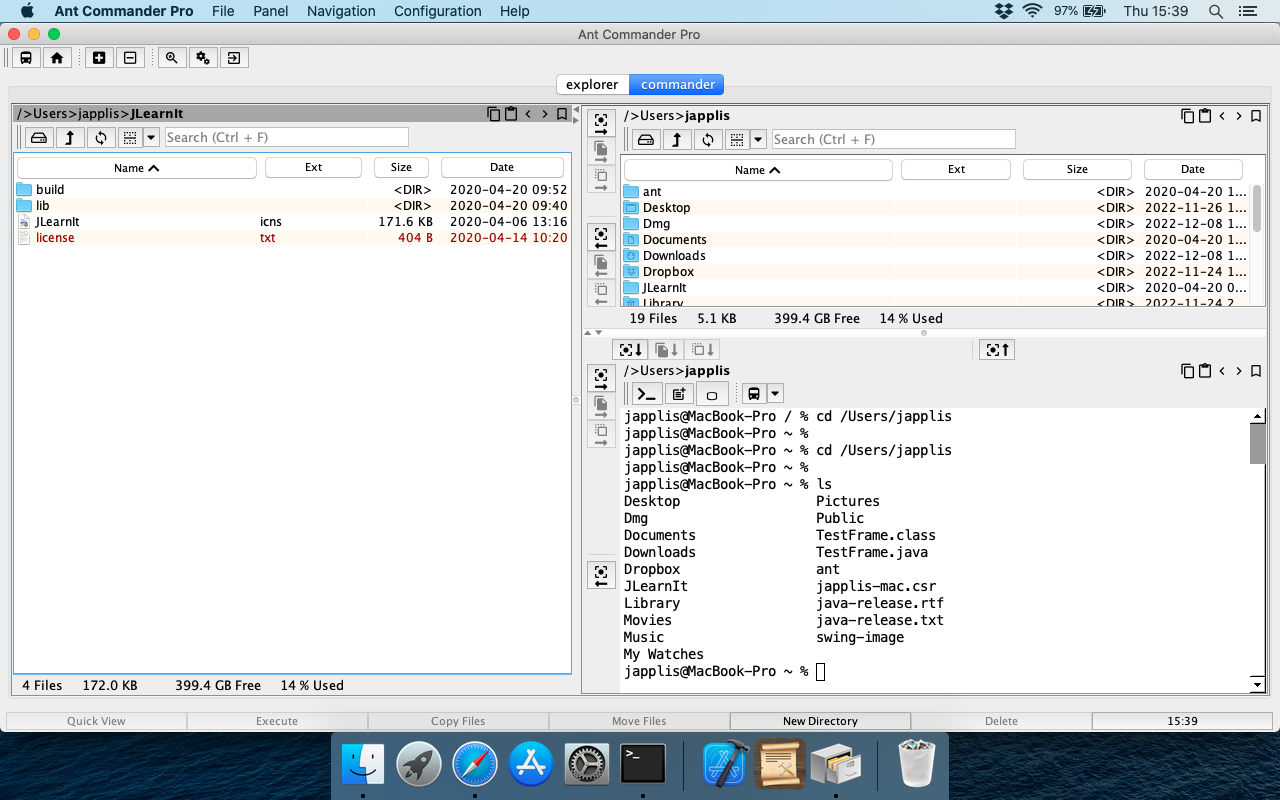
Task: Copy path icon in left panel header
Action: (x=494, y=114)
